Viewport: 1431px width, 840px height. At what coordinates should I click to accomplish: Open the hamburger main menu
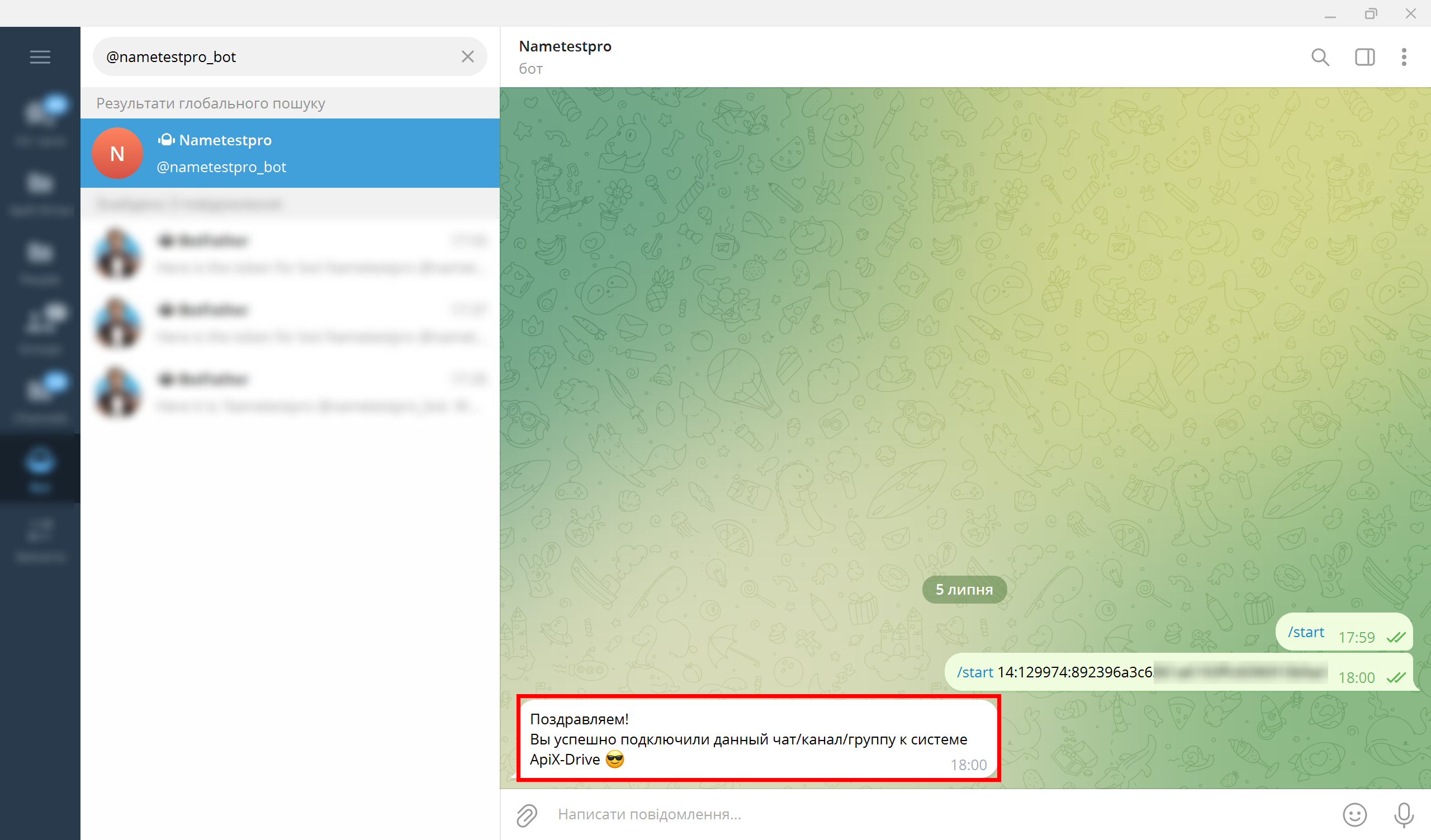(x=40, y=57)
